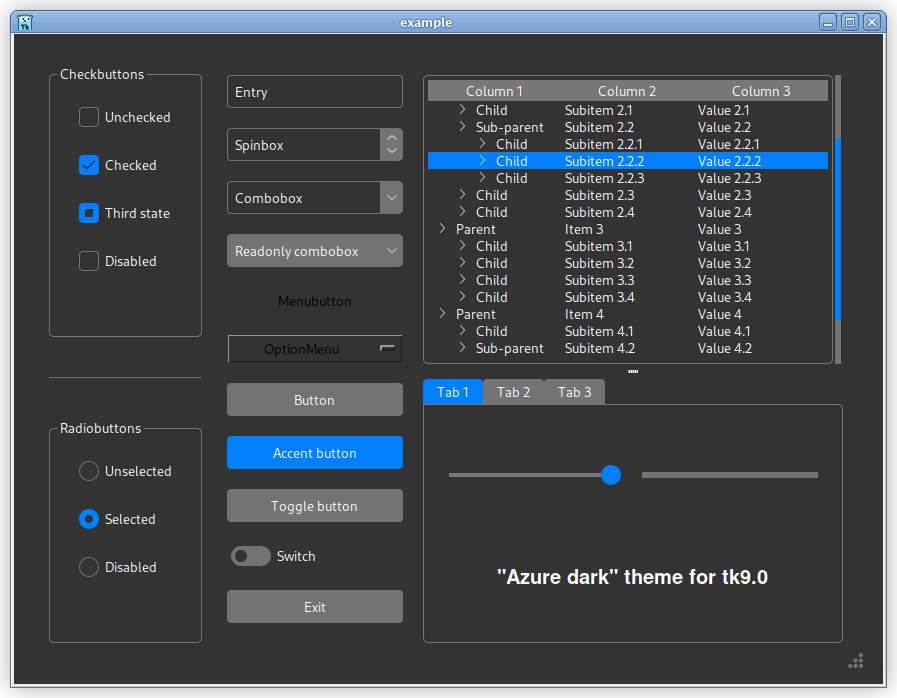Click the Disabled checkbox

pos(89,261)
